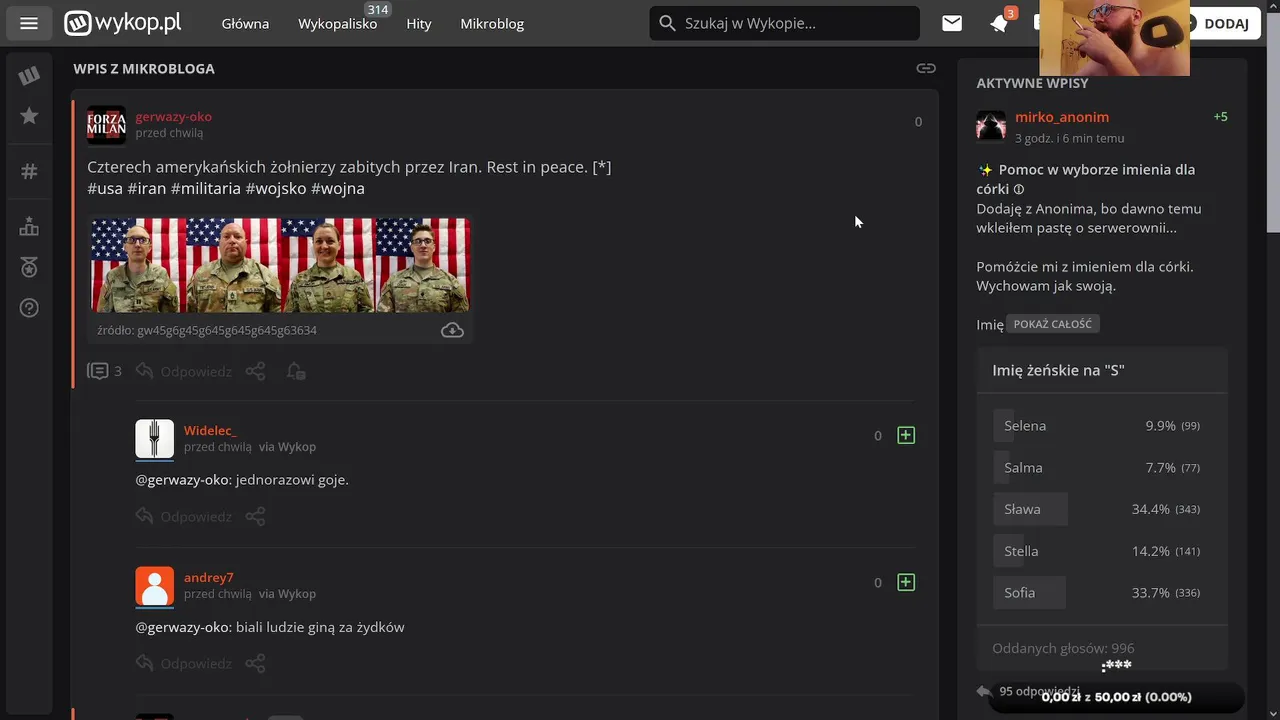Vote for Sława in poll

click(x=1101, y=509)
